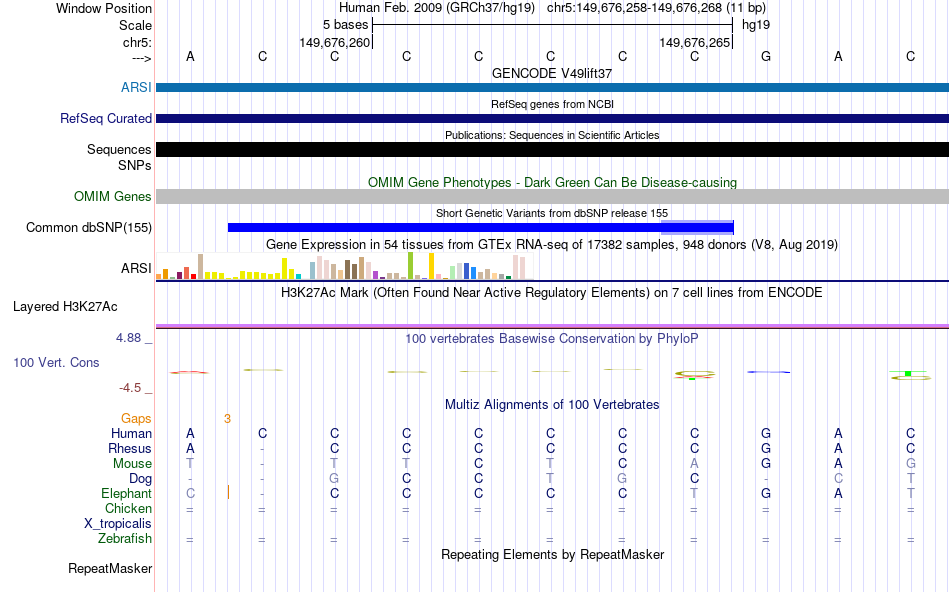The height and width of the screenshot is (592, 950).
Task: Click the 'H3K27Ac Mark' ENCODE track title
Action: pos(552,292)
